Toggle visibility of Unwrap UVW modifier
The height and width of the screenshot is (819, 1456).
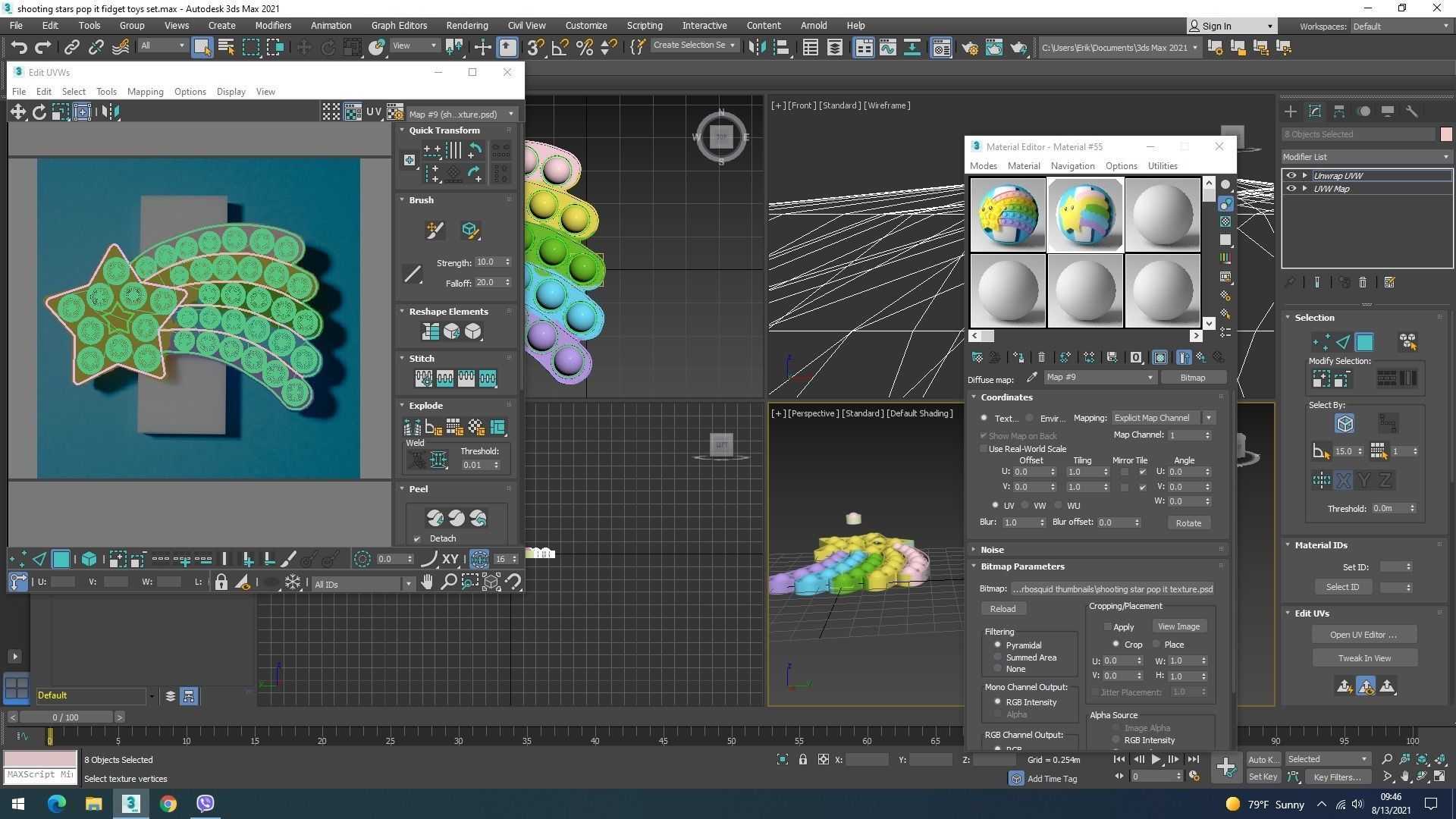1291,175
